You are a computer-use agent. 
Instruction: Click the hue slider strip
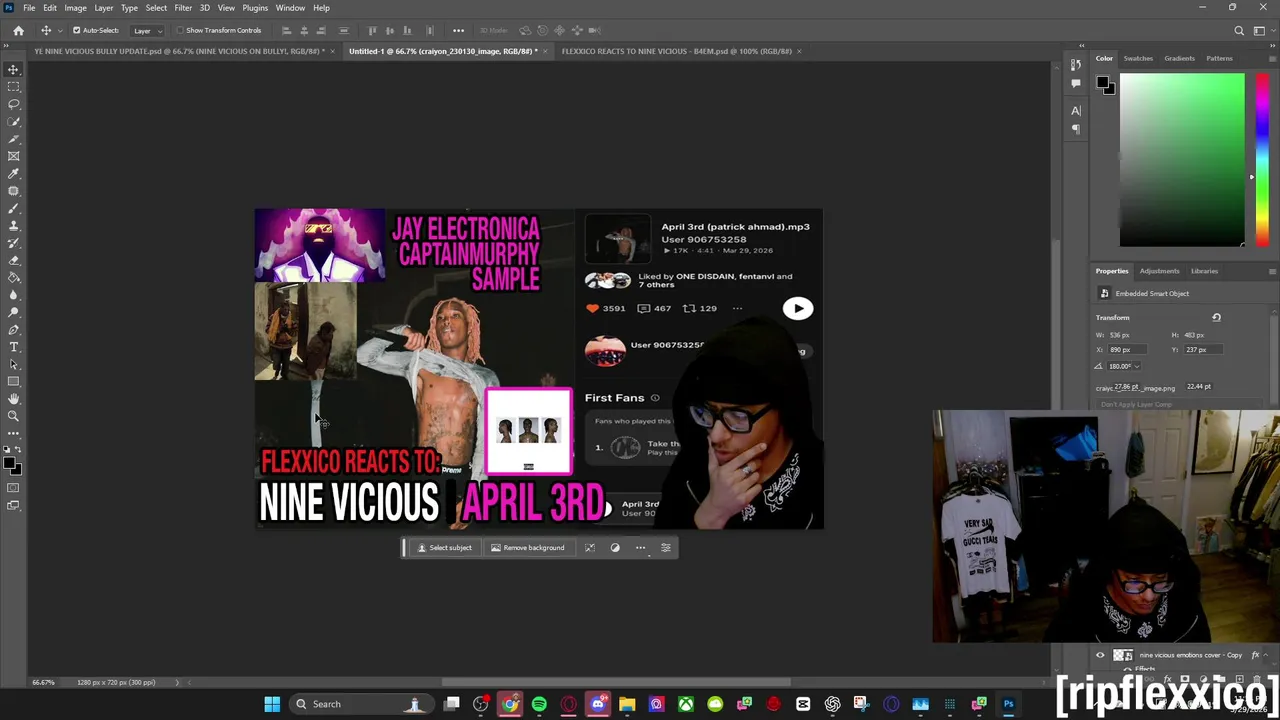pos(1262,160)
